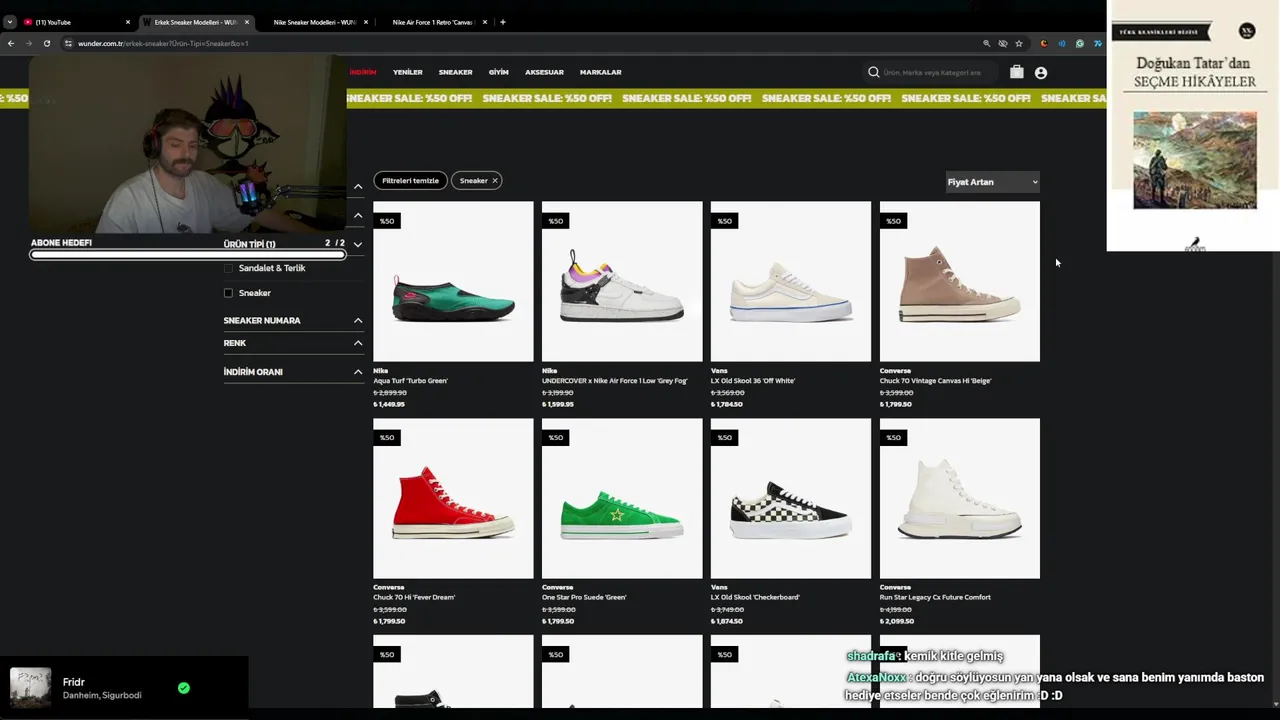Expand the SNEAKER NUMARA filter section
Screen dimensions: 1280x720
click(293, 320)
